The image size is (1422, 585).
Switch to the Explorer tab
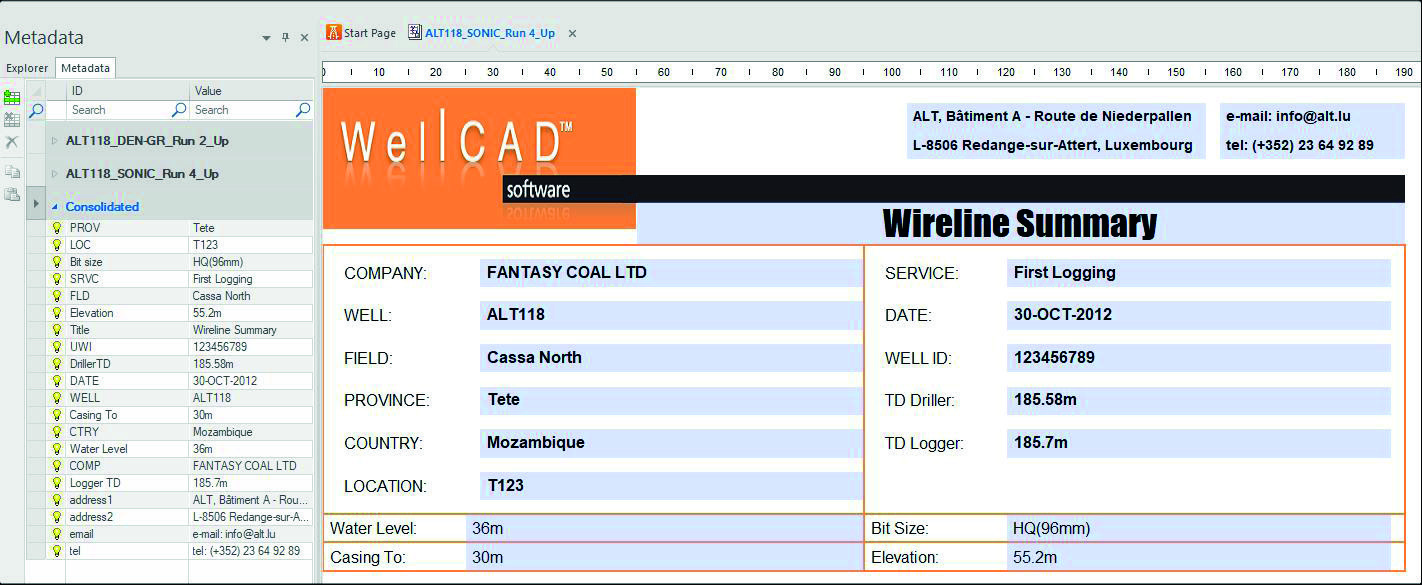tap(27, 68)
